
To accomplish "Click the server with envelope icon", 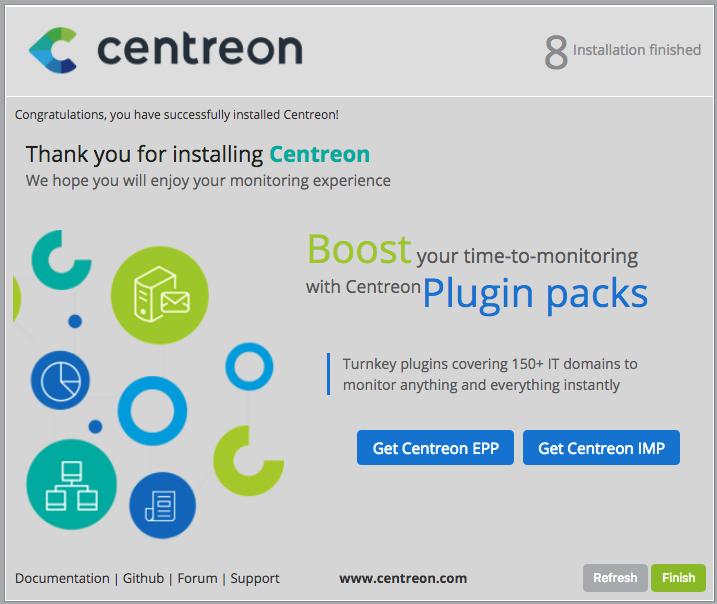I will click(160, 295).
